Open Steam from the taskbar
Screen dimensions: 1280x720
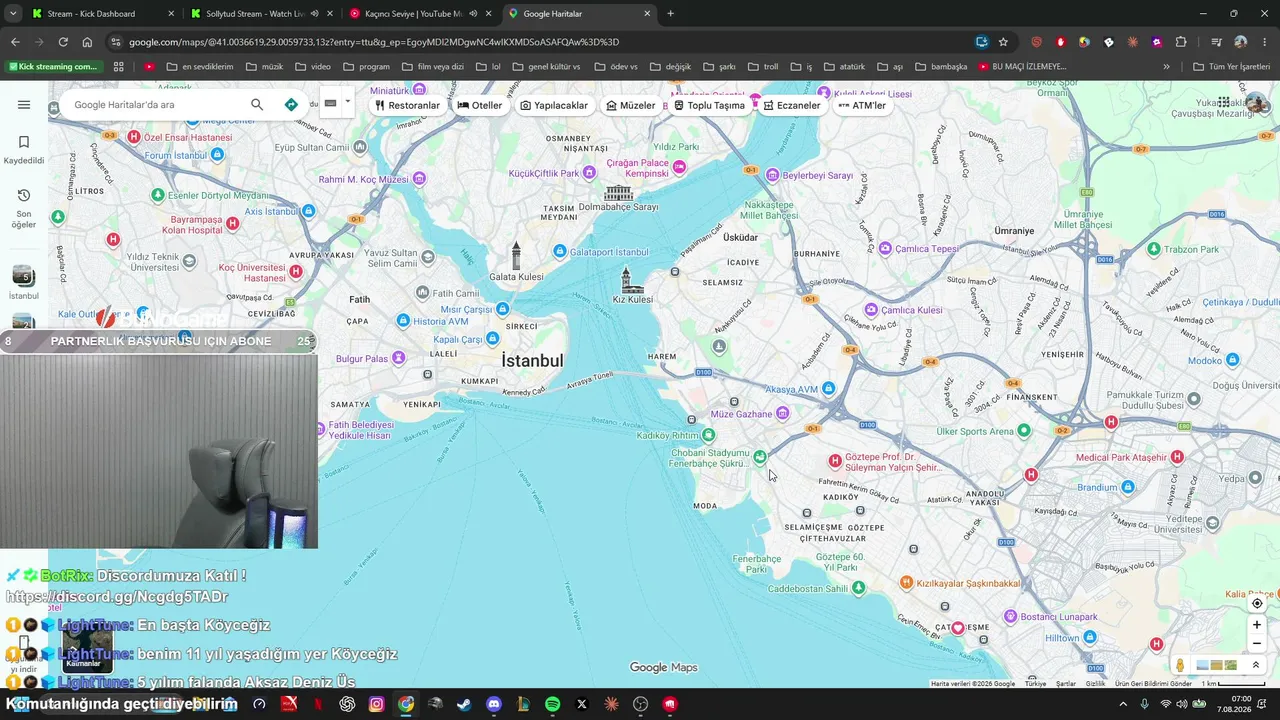pyautogui.click(x=464, y=704)
